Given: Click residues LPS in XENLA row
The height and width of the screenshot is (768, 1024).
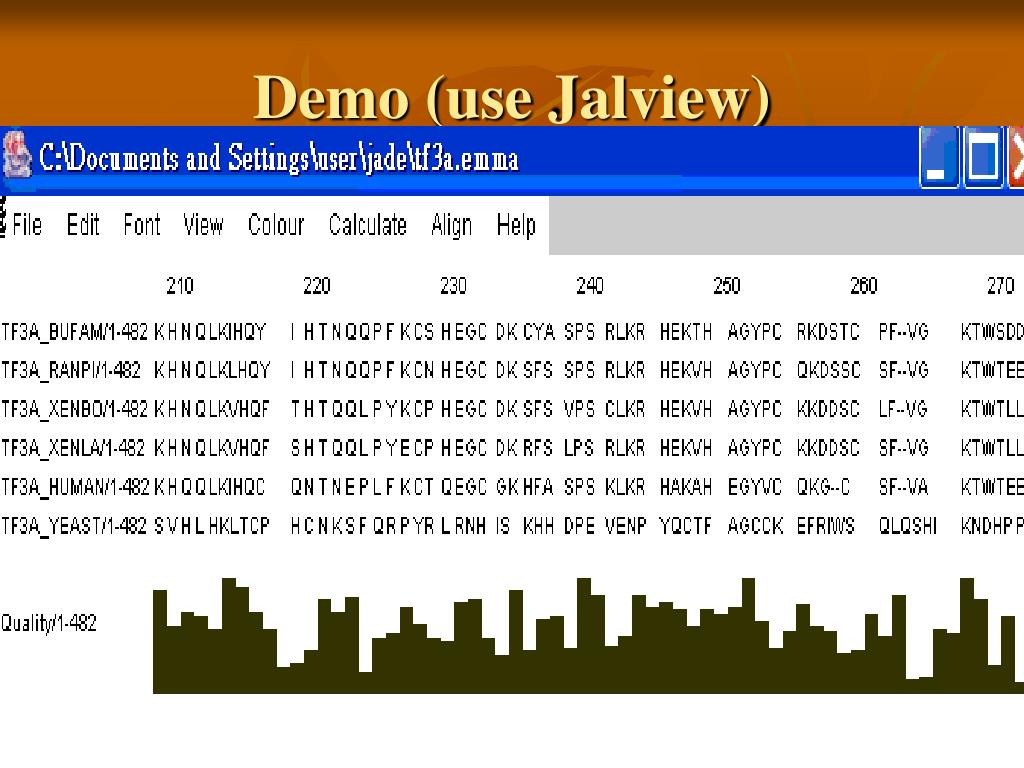Looking at the screenshot, I should click(579, 448).
